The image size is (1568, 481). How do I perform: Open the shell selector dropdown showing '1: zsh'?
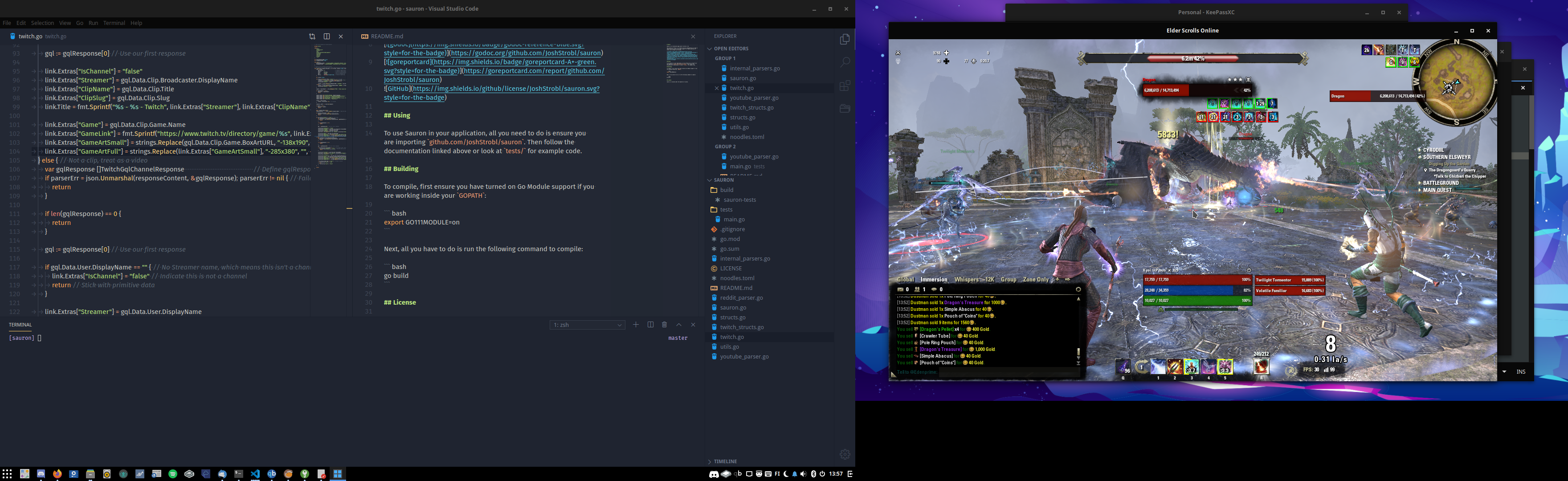(x=588, y=325)
